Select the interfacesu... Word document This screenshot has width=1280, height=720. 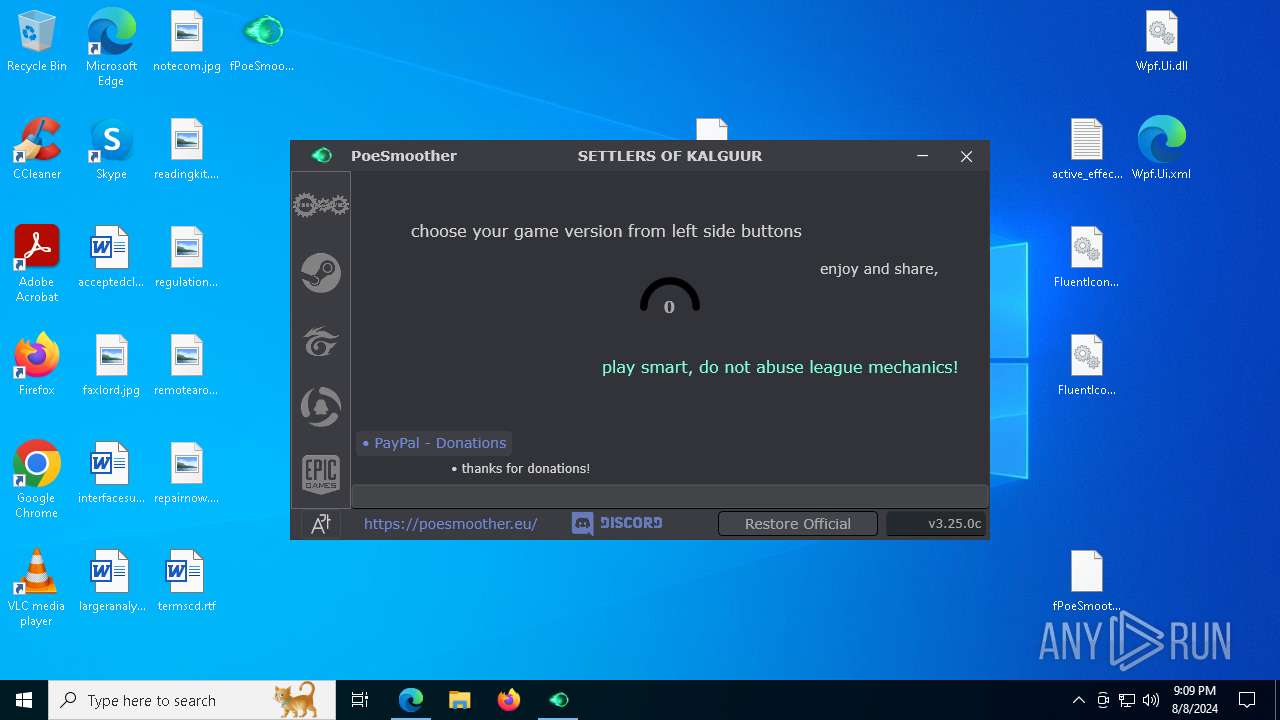pyautogui.click(x=111, y=473)
